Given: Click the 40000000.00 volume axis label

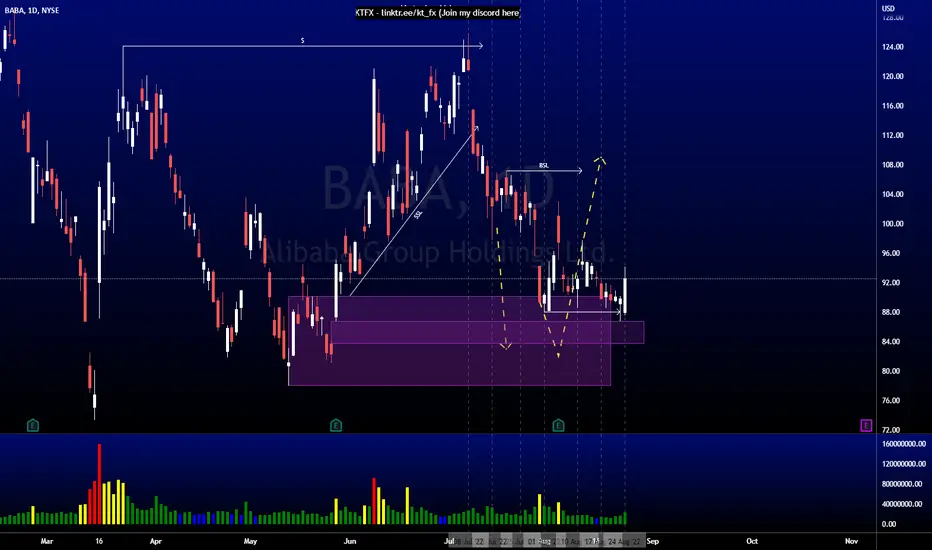Looking at the screenshot, I should pos(903,504).
